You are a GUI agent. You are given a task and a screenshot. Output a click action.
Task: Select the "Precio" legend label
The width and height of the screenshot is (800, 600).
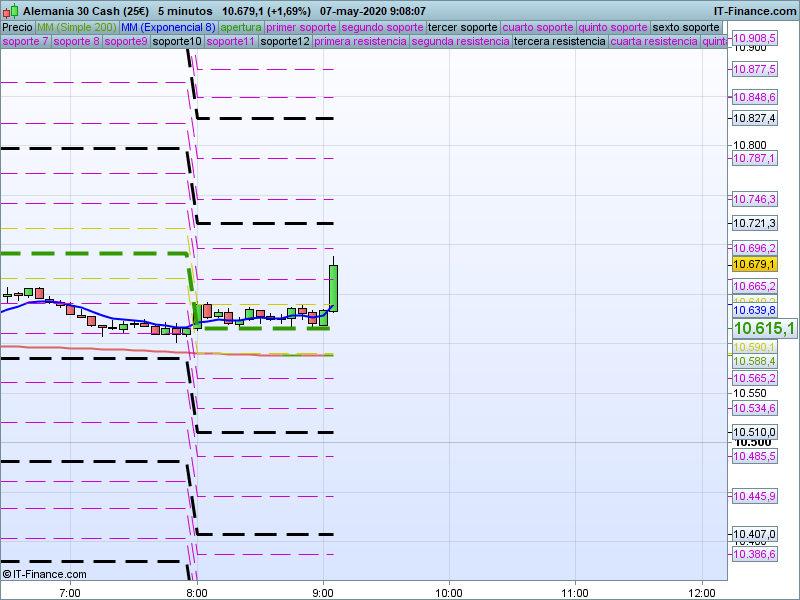[x=17, y=27]
